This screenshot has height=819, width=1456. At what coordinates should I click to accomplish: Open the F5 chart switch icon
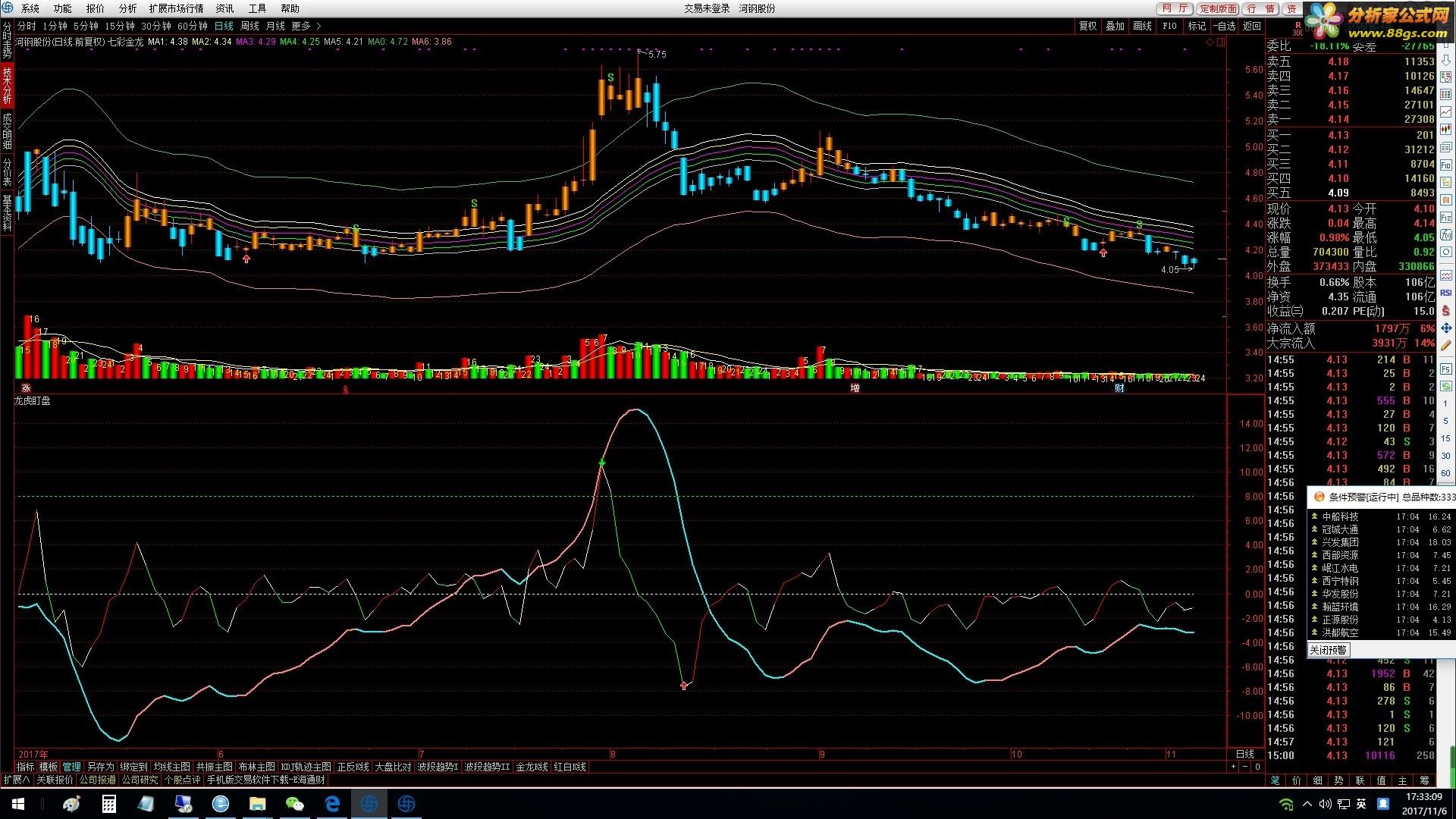[1446, 369]
